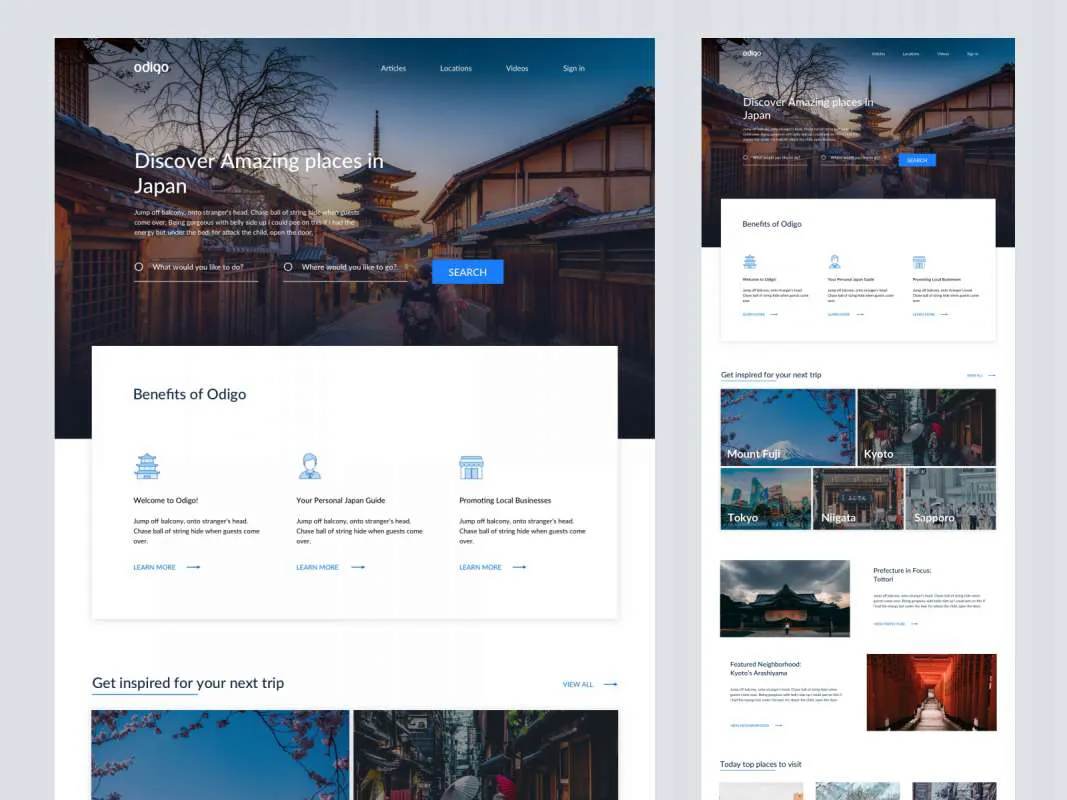Click the pagoda icon above Welcome to Odigo in the large mockup
Image resolution: width=1067 pixels, height=800 pixels.
coord(147,466)
